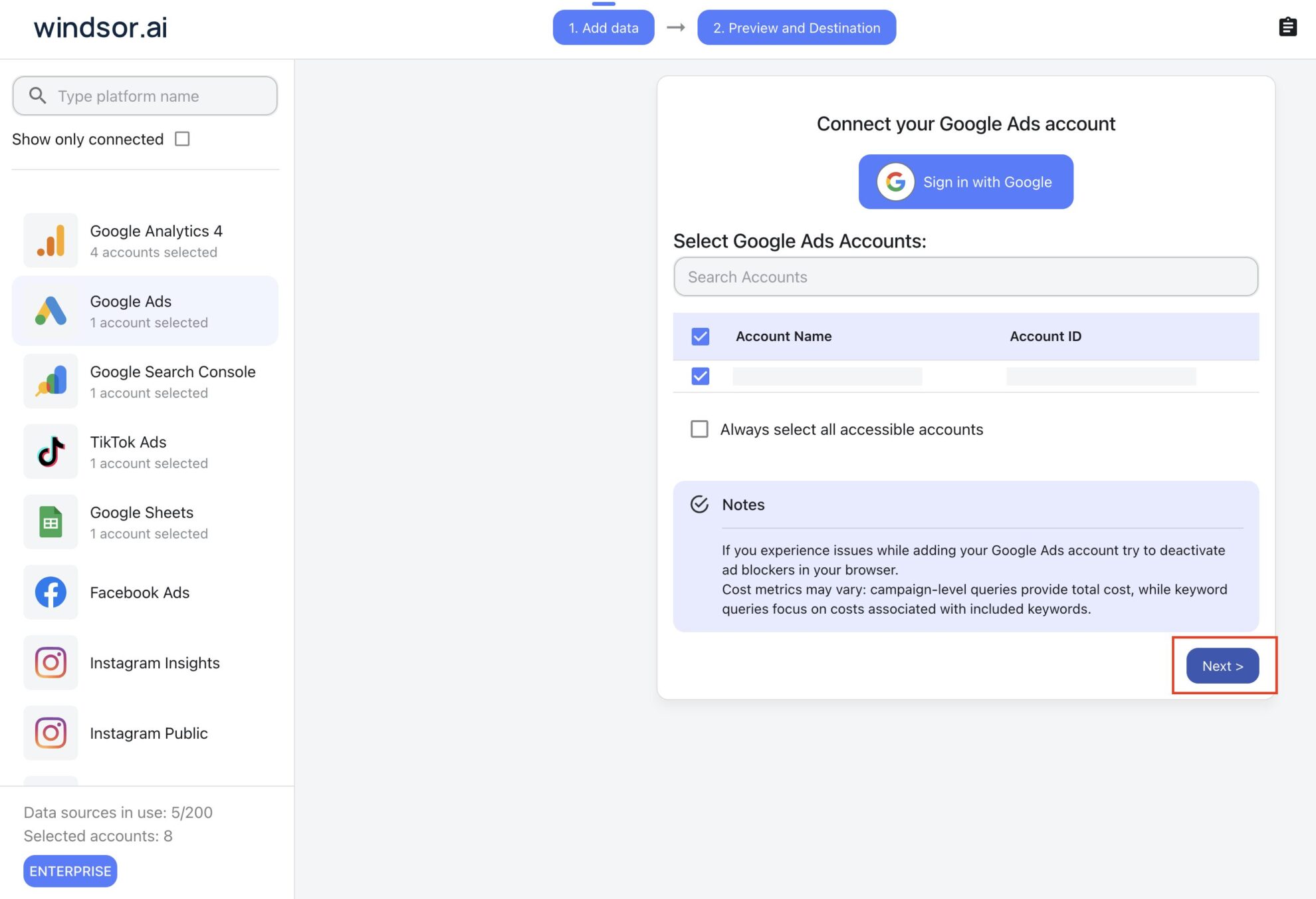Click into the Search Accounts field
This screenshot has width=1316, height=899.
(966, 277)
